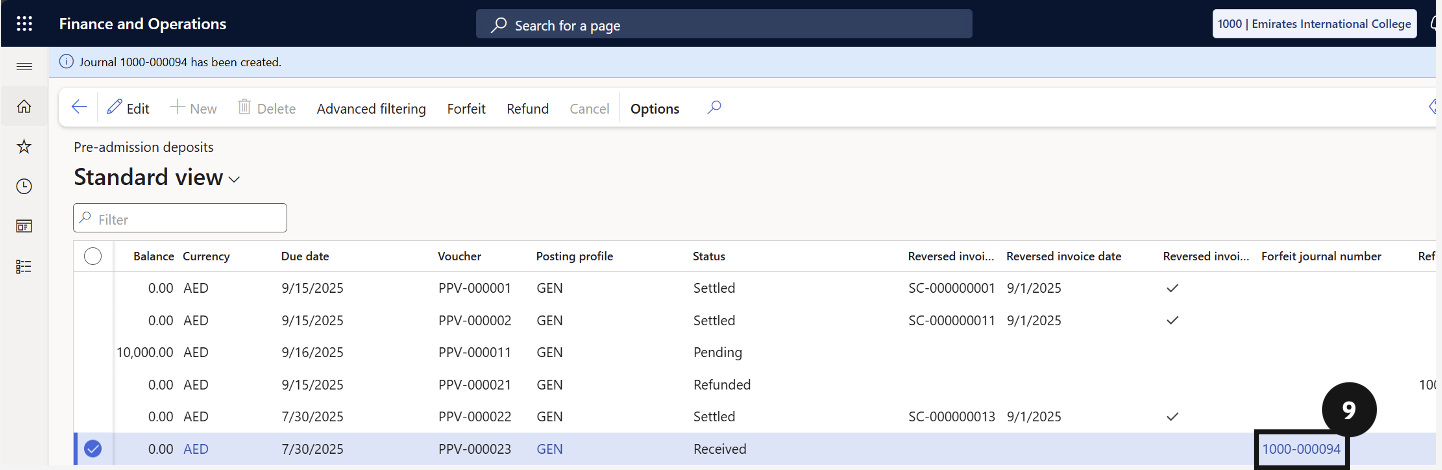1442x470 pixels.
Task: Click the Refund action
Action: pos(528,108)
